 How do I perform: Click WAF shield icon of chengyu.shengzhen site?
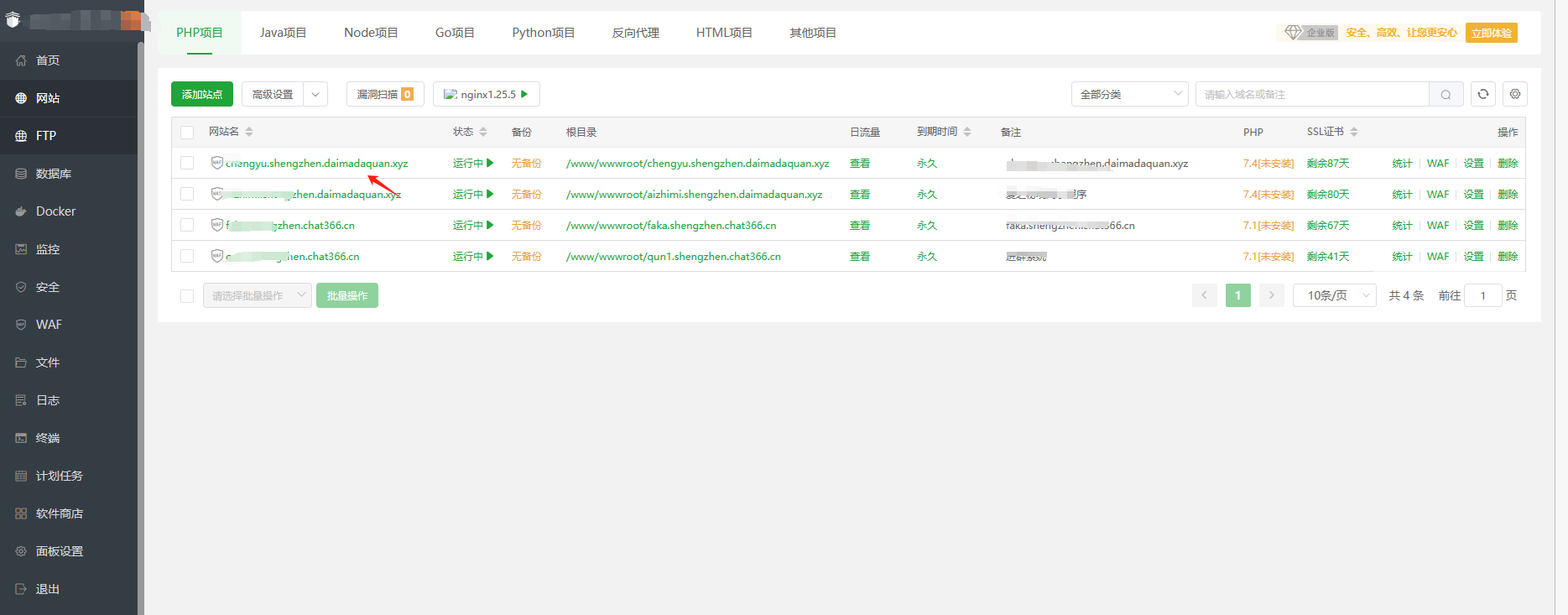click(217, 163)
